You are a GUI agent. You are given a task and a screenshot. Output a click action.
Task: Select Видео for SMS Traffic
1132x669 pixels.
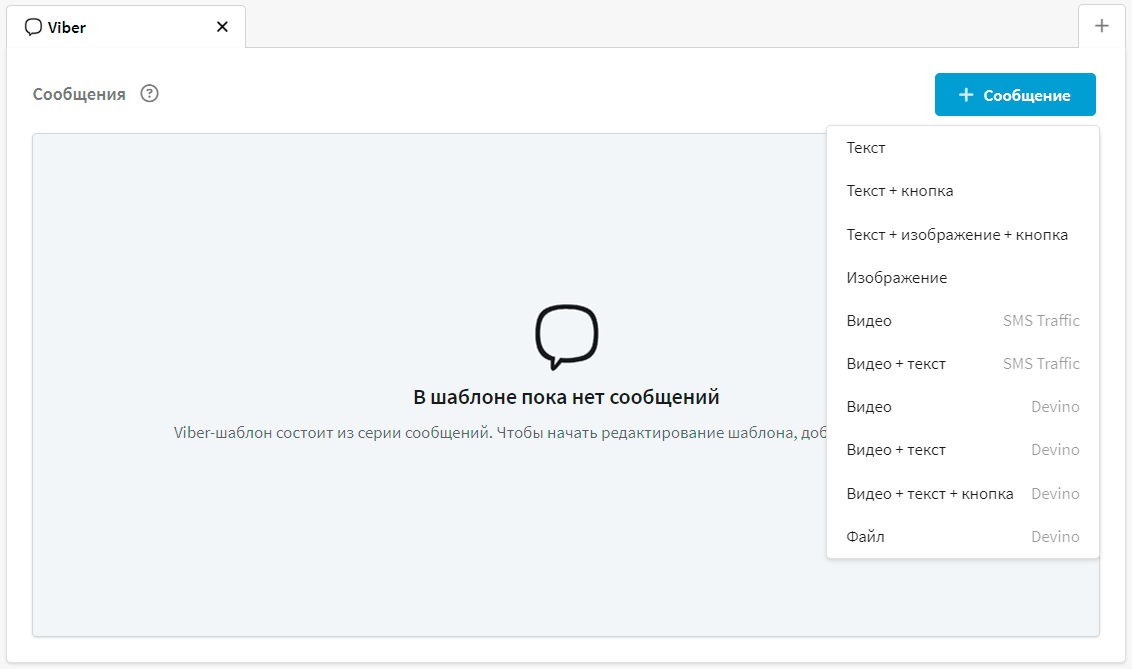963,320
